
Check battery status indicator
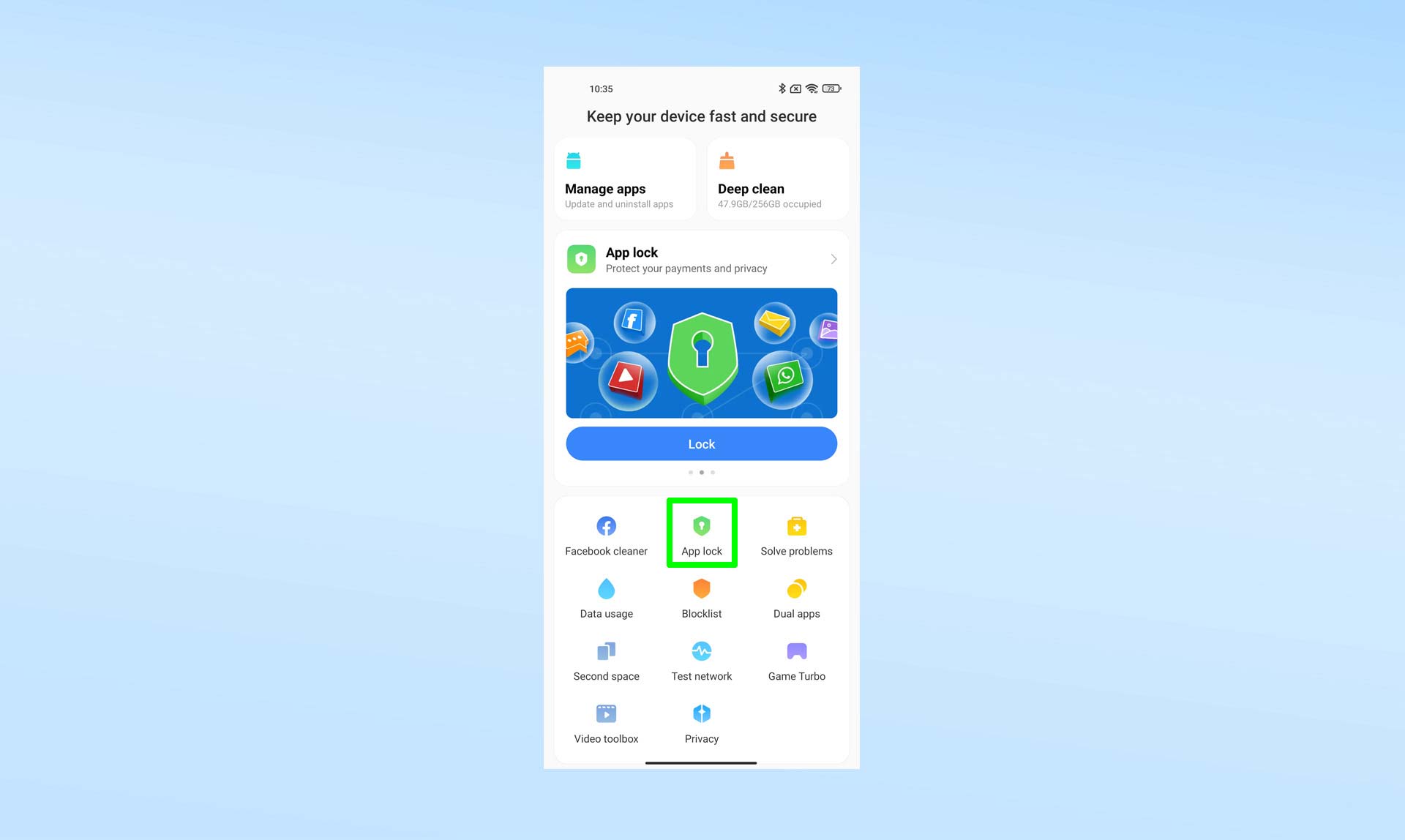[831, 89]
